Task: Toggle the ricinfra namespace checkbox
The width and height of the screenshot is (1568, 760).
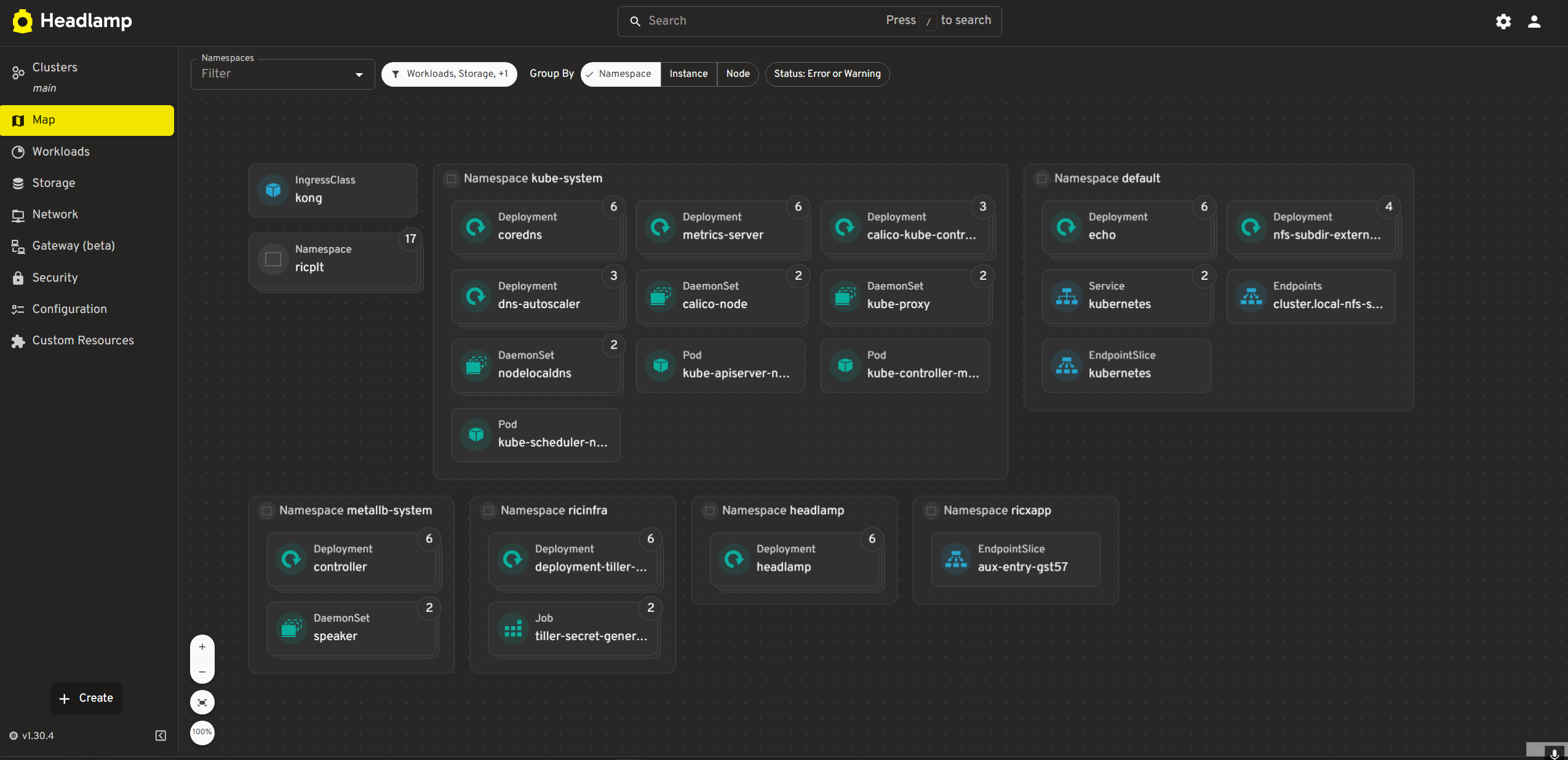Action: (x=488, y=511)
